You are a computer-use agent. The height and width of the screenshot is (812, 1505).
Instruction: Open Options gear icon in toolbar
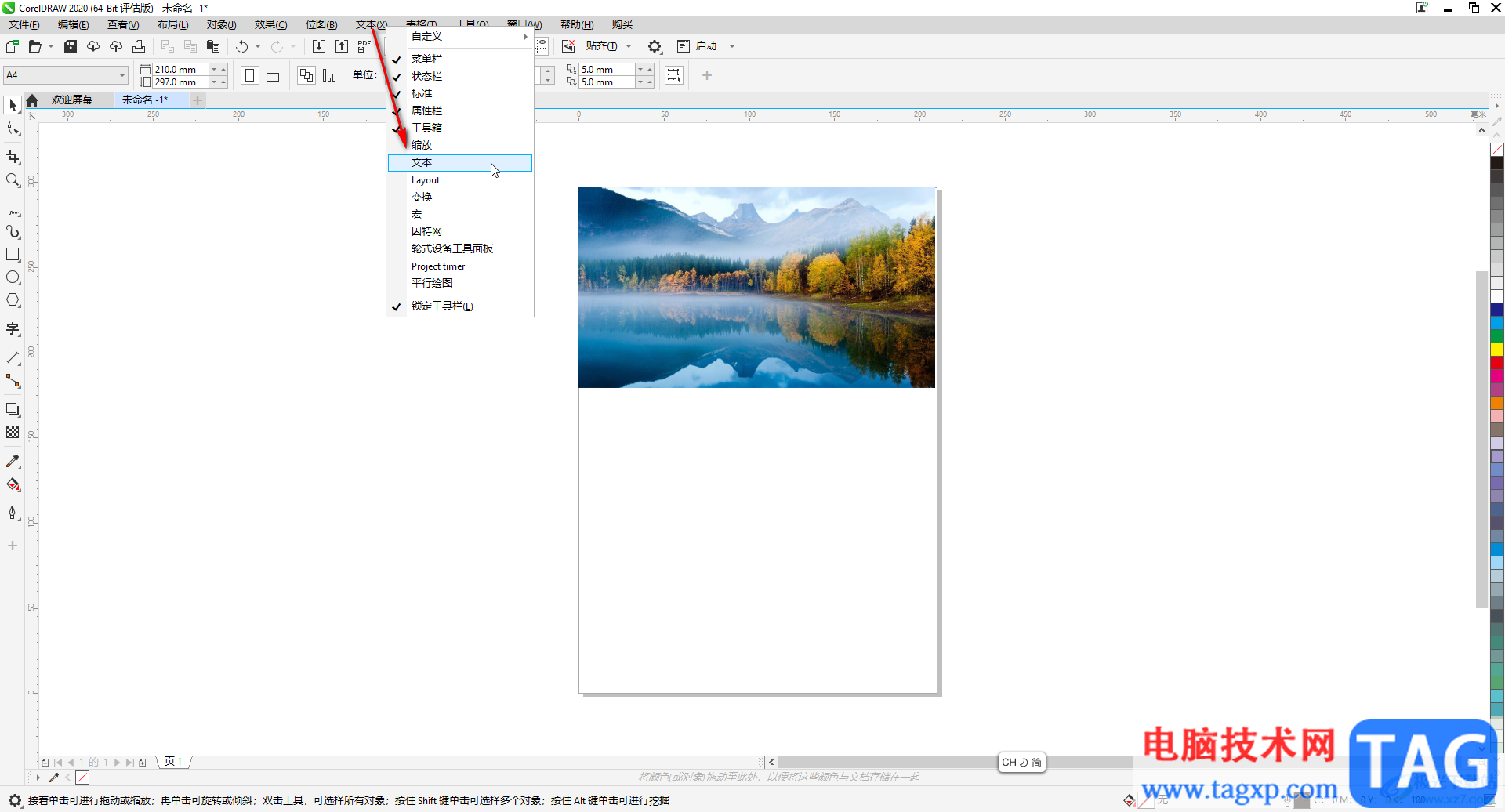point(655,46)
